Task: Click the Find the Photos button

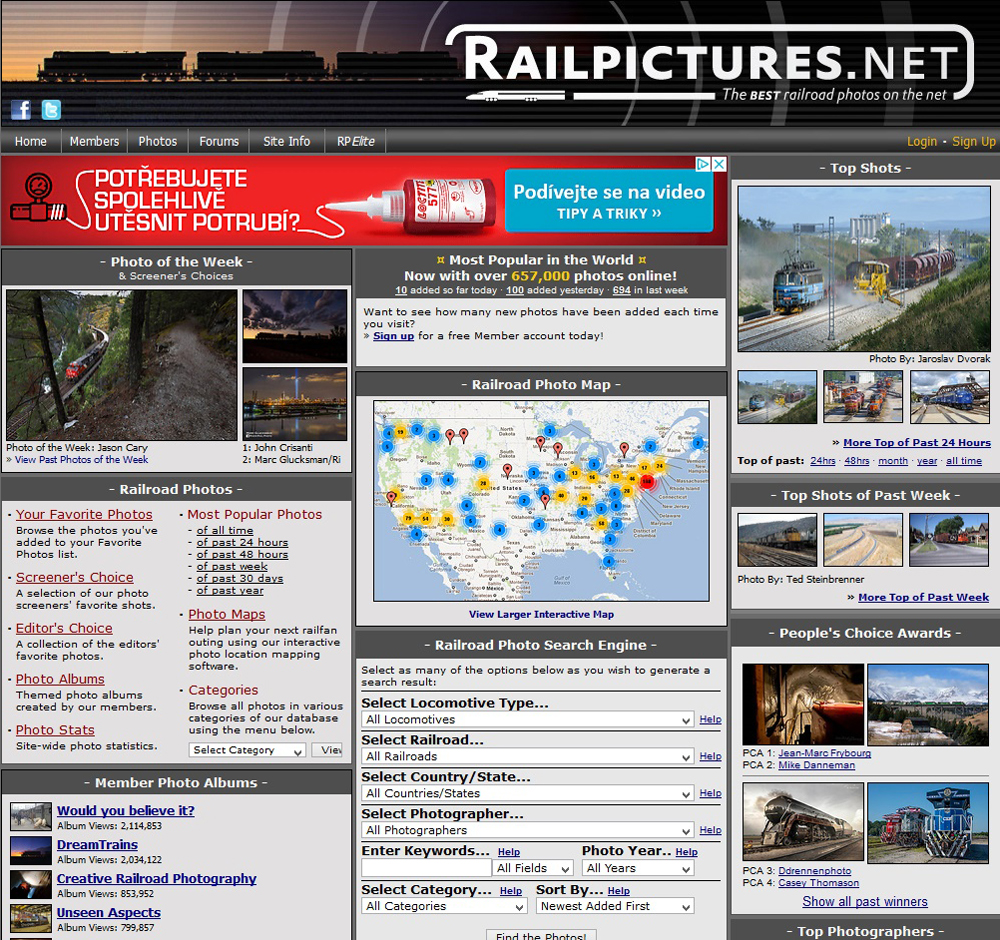Action: tap(541, 935)
